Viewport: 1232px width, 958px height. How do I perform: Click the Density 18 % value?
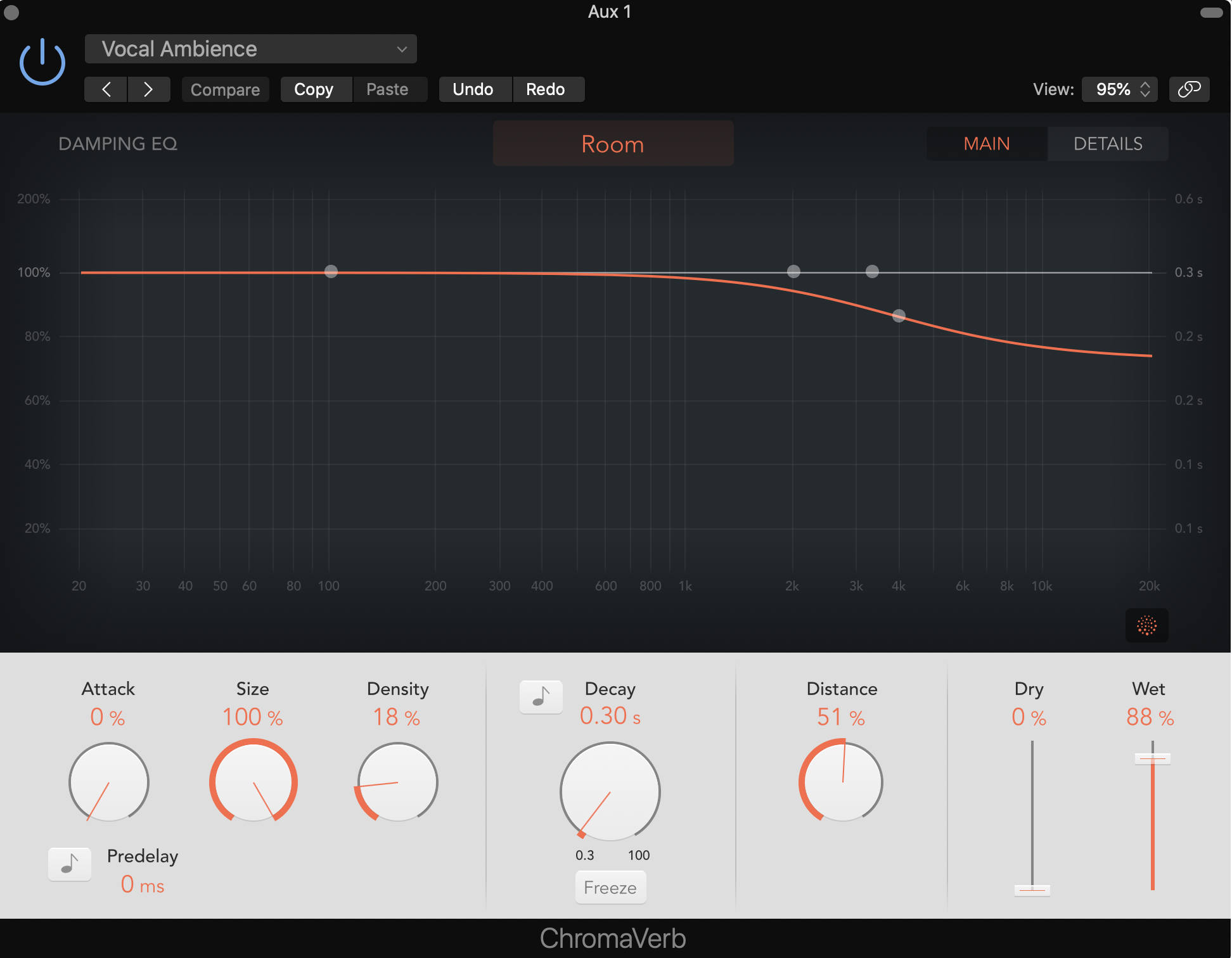[397, 717]
